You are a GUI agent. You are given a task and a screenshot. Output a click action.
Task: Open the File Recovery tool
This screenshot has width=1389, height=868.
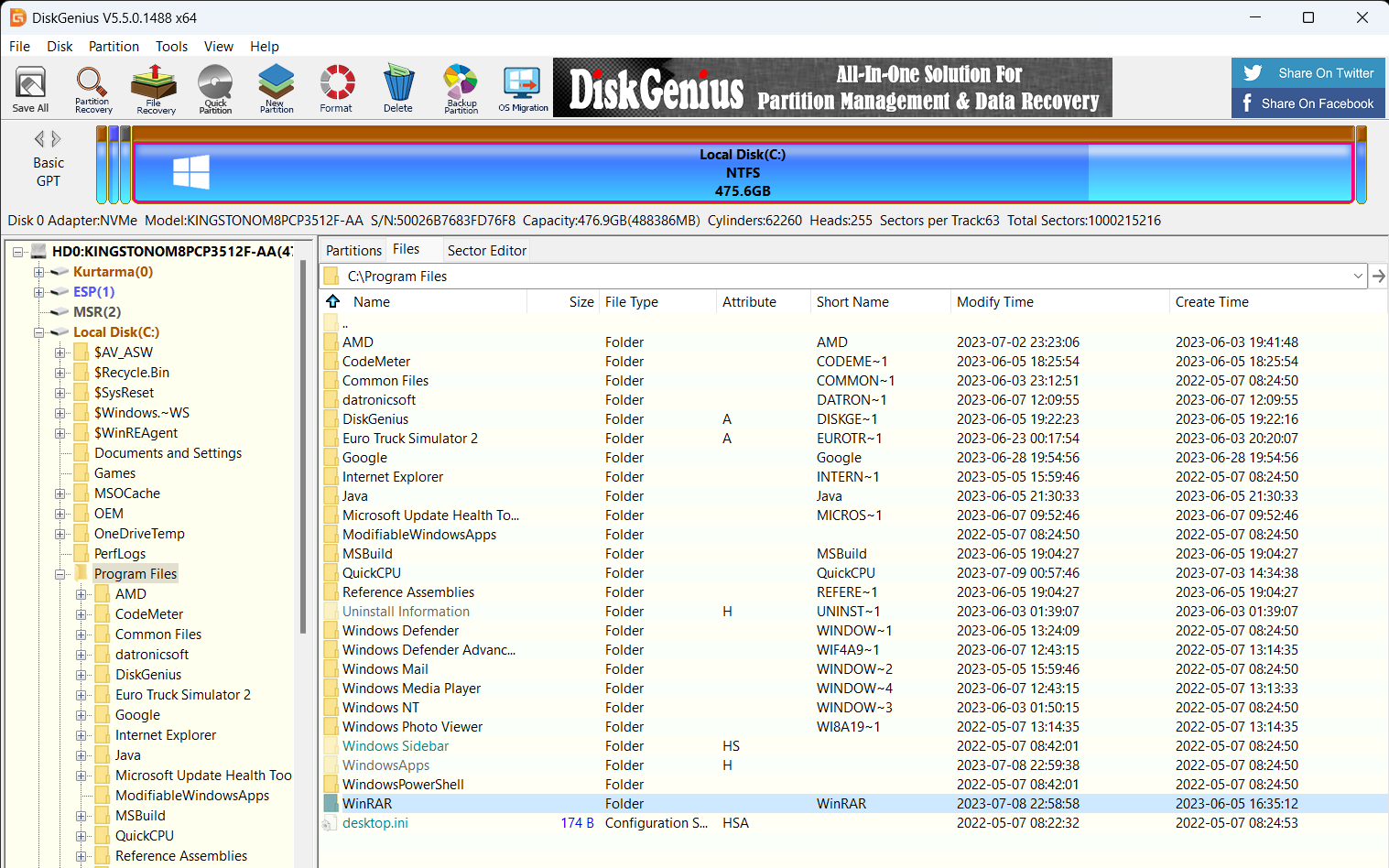pyautogui.click(x=154, y=88)
